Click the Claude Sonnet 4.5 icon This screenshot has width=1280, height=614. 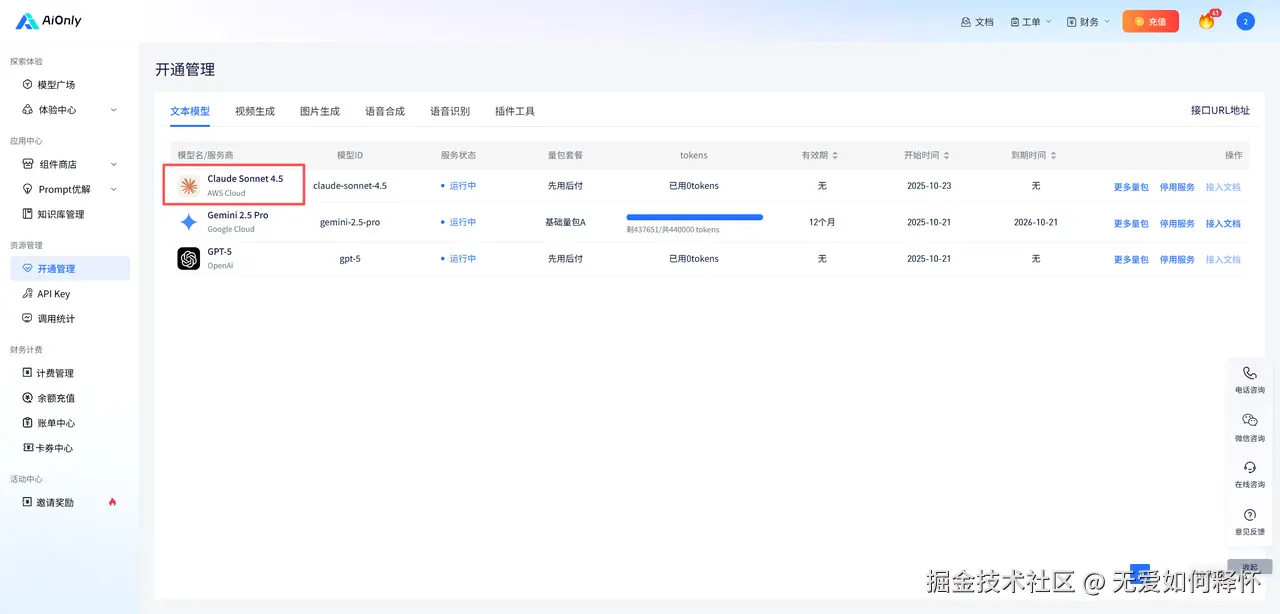189,186
